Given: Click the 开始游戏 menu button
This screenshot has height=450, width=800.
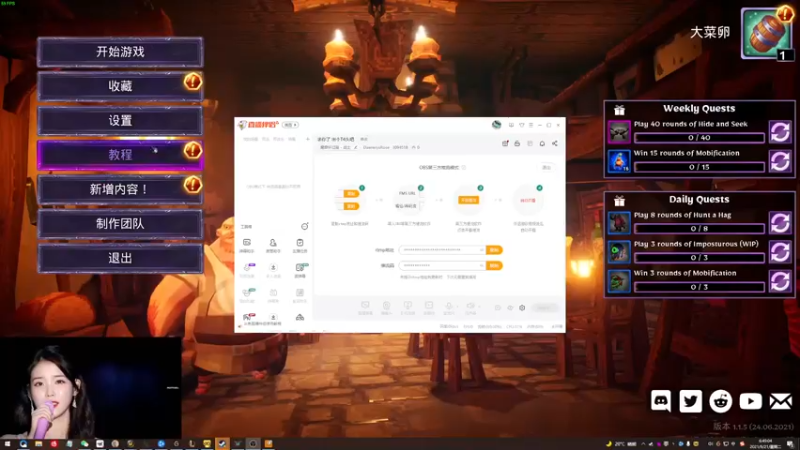Looking at the screenshot, I should point(120,52).
